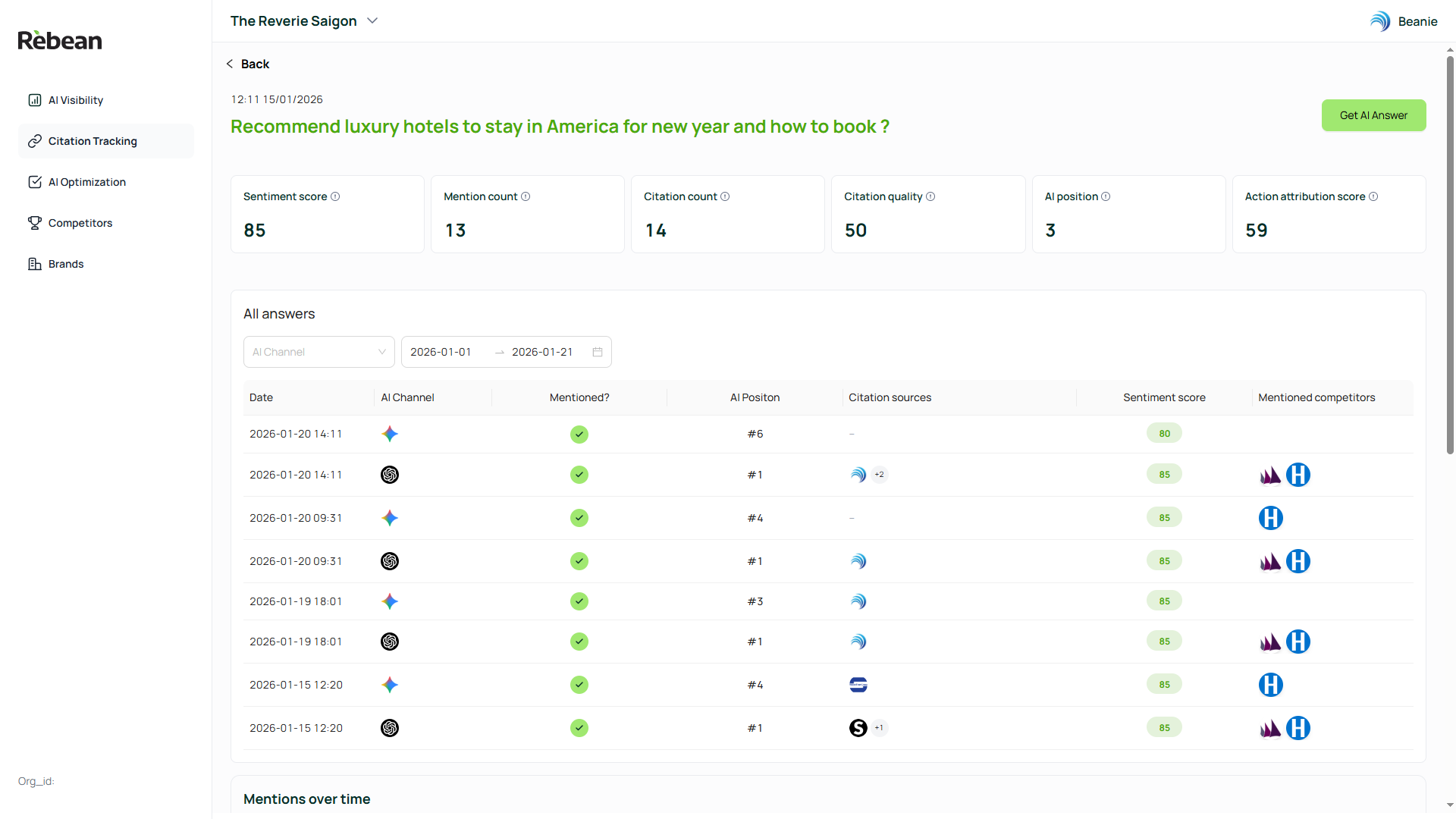Click the start date 2026-01-01 field
This screenshot has height=819, width=1456.
tap(441, 352)
